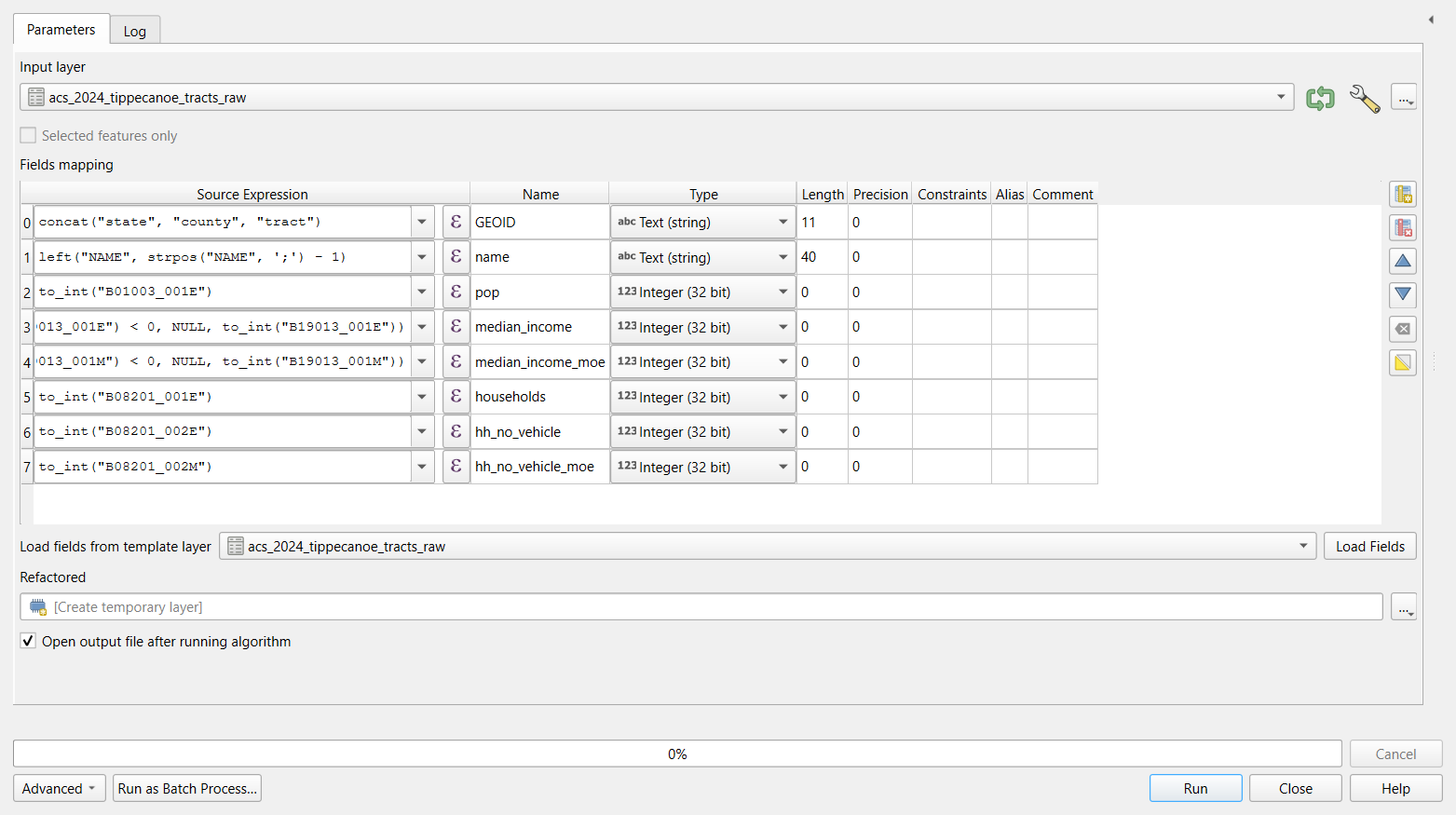Edit source expression of hh_no_vehicle_moe row
The image size is (1456, 815).
click(223, 467)
